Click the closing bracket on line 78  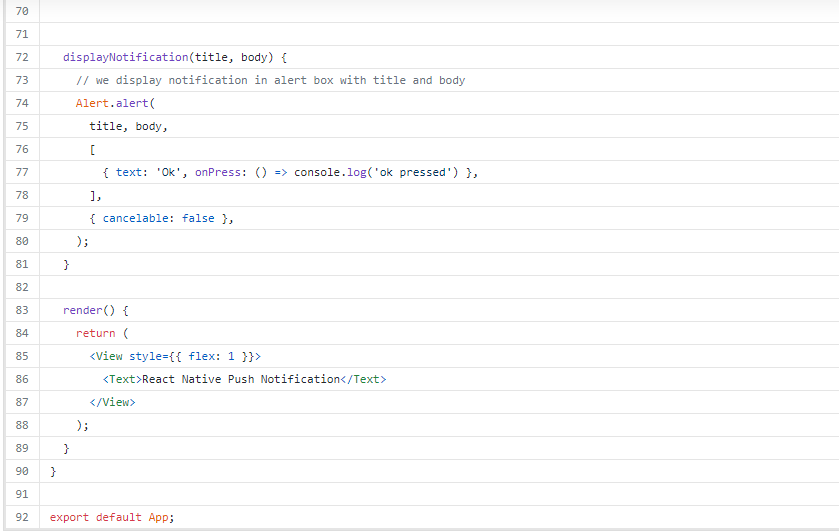tap(92, 195)
